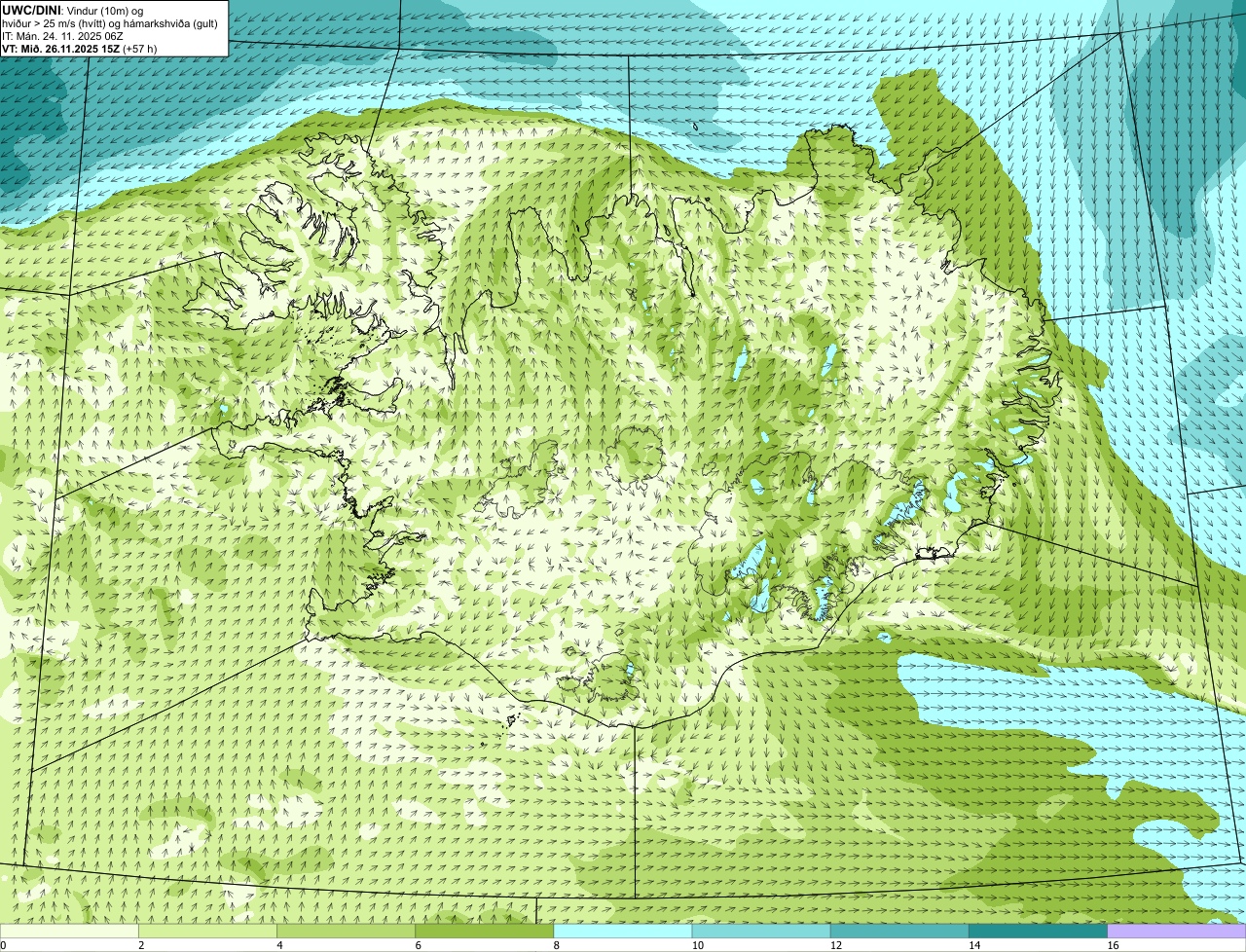The width and height of the screenshot is (1246, 952).
Task: Click the legend tick label '16'
Action: [x=1113, y=945]
